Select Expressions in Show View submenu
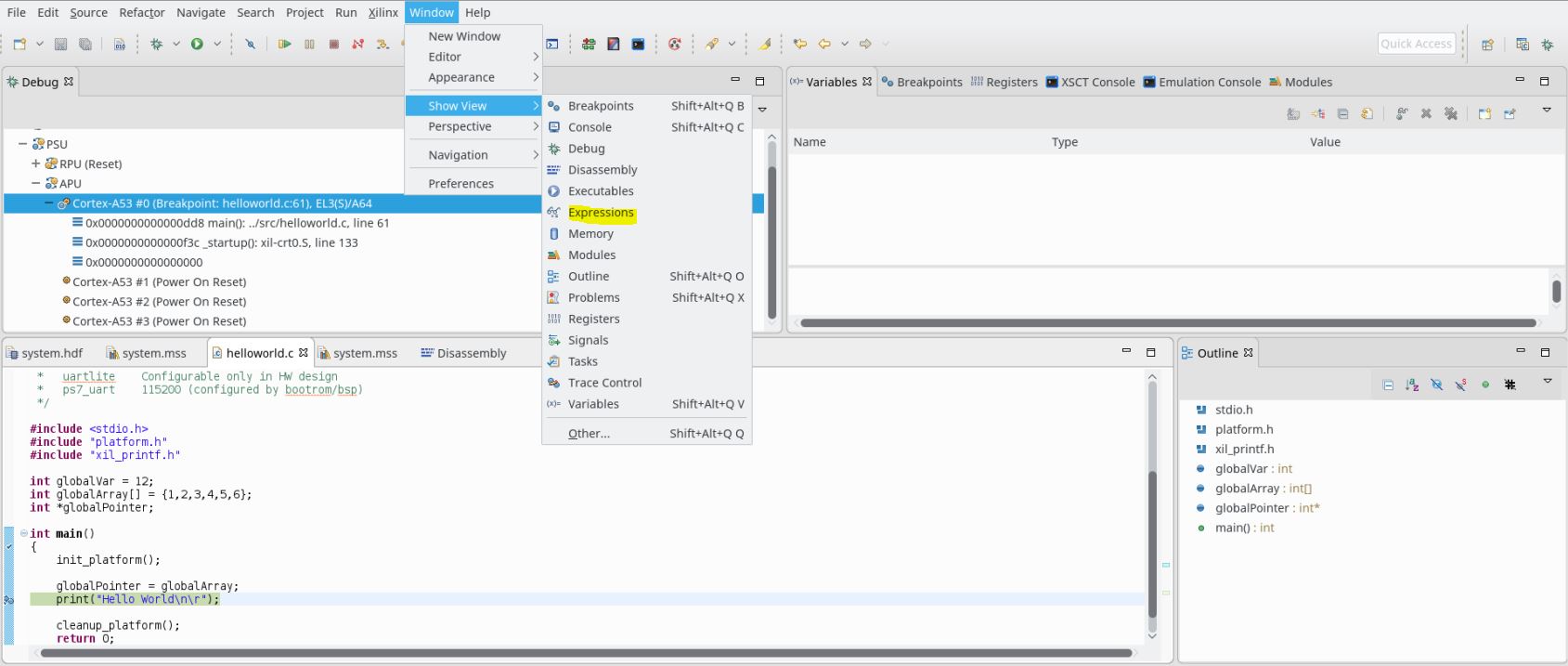Image resolution: width=1568 pixels, height=666 pixels. pyautogui.click(x=601, y=213)
